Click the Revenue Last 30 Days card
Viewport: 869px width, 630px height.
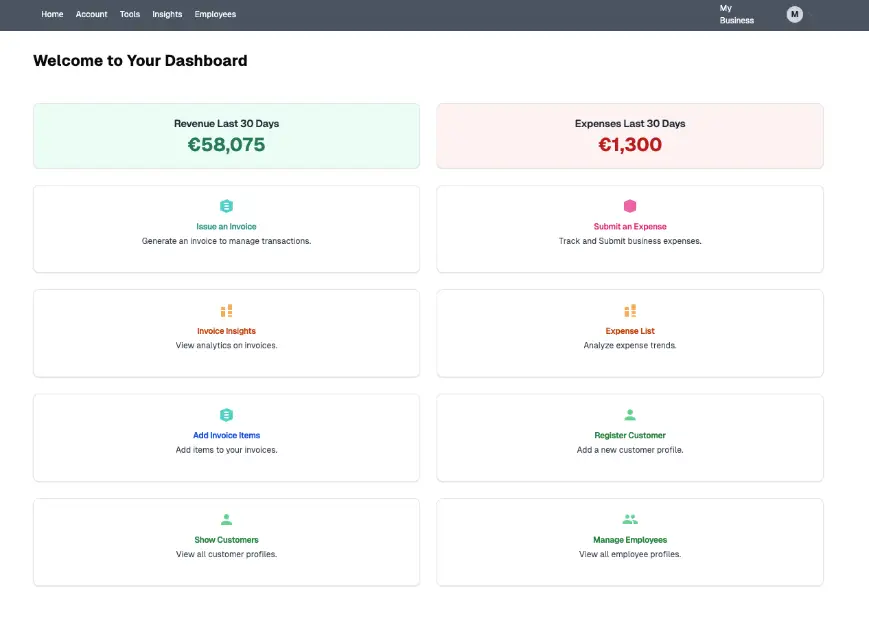[226, 136]
